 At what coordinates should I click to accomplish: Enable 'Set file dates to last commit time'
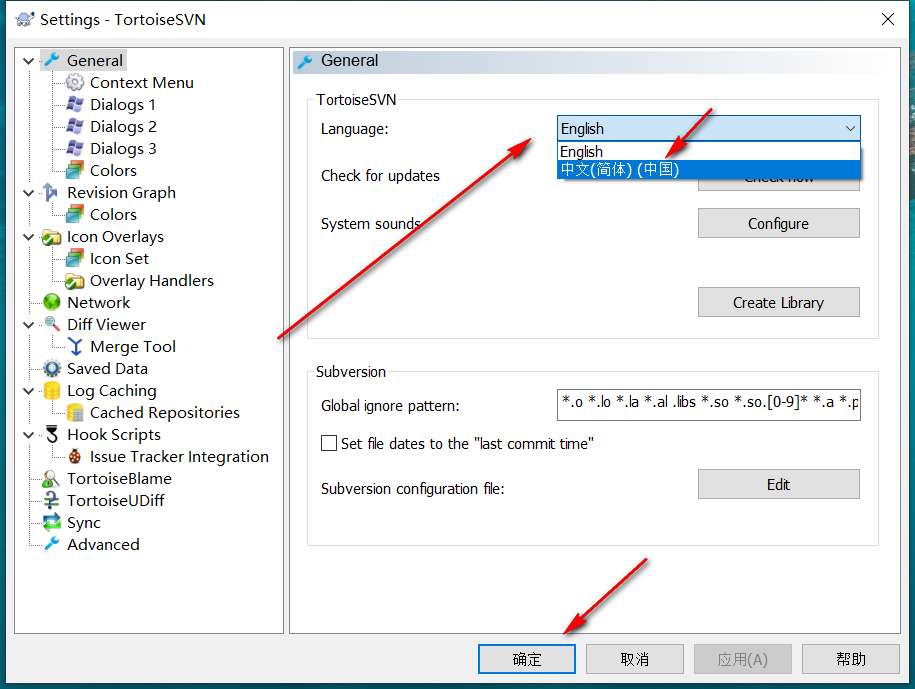click(x=329, y=443)
